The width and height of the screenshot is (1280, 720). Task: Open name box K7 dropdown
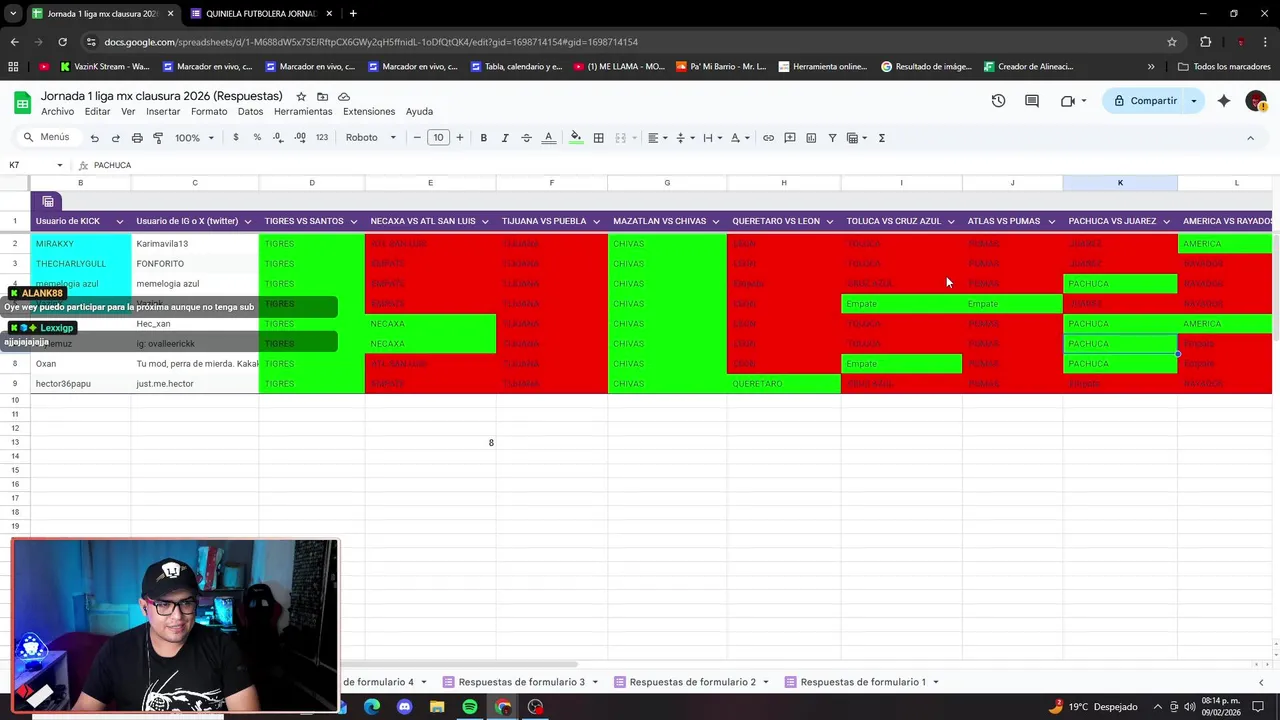[x=60, y=165]
